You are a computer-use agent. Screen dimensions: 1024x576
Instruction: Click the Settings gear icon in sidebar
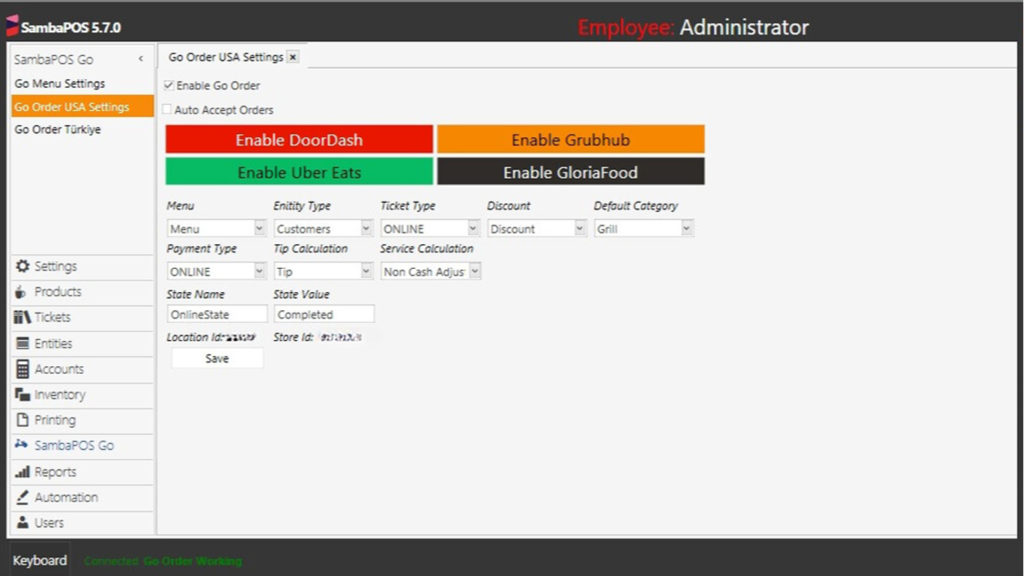(x=22, y=267)
